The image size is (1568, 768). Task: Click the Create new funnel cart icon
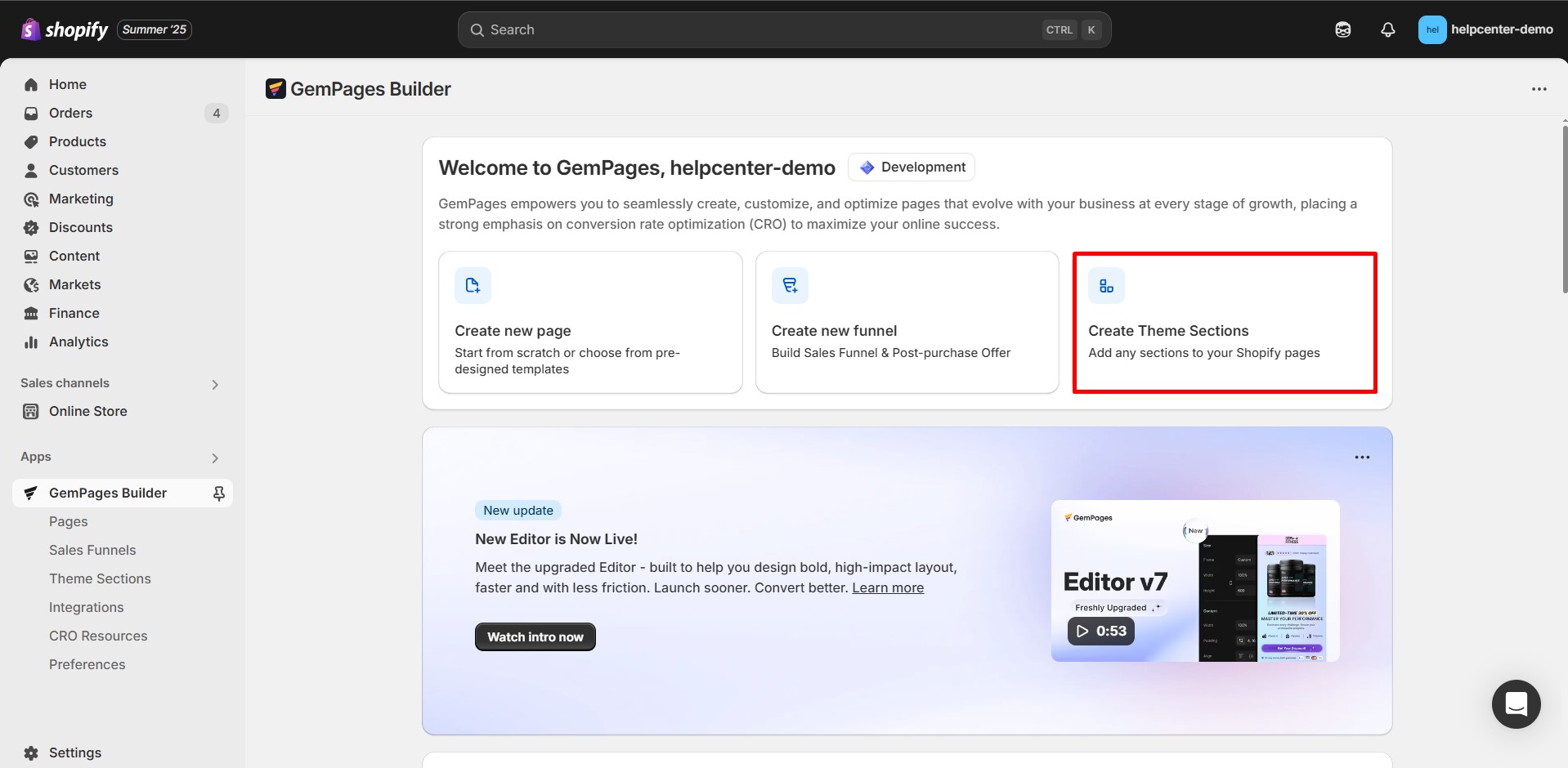click(789, 284)
